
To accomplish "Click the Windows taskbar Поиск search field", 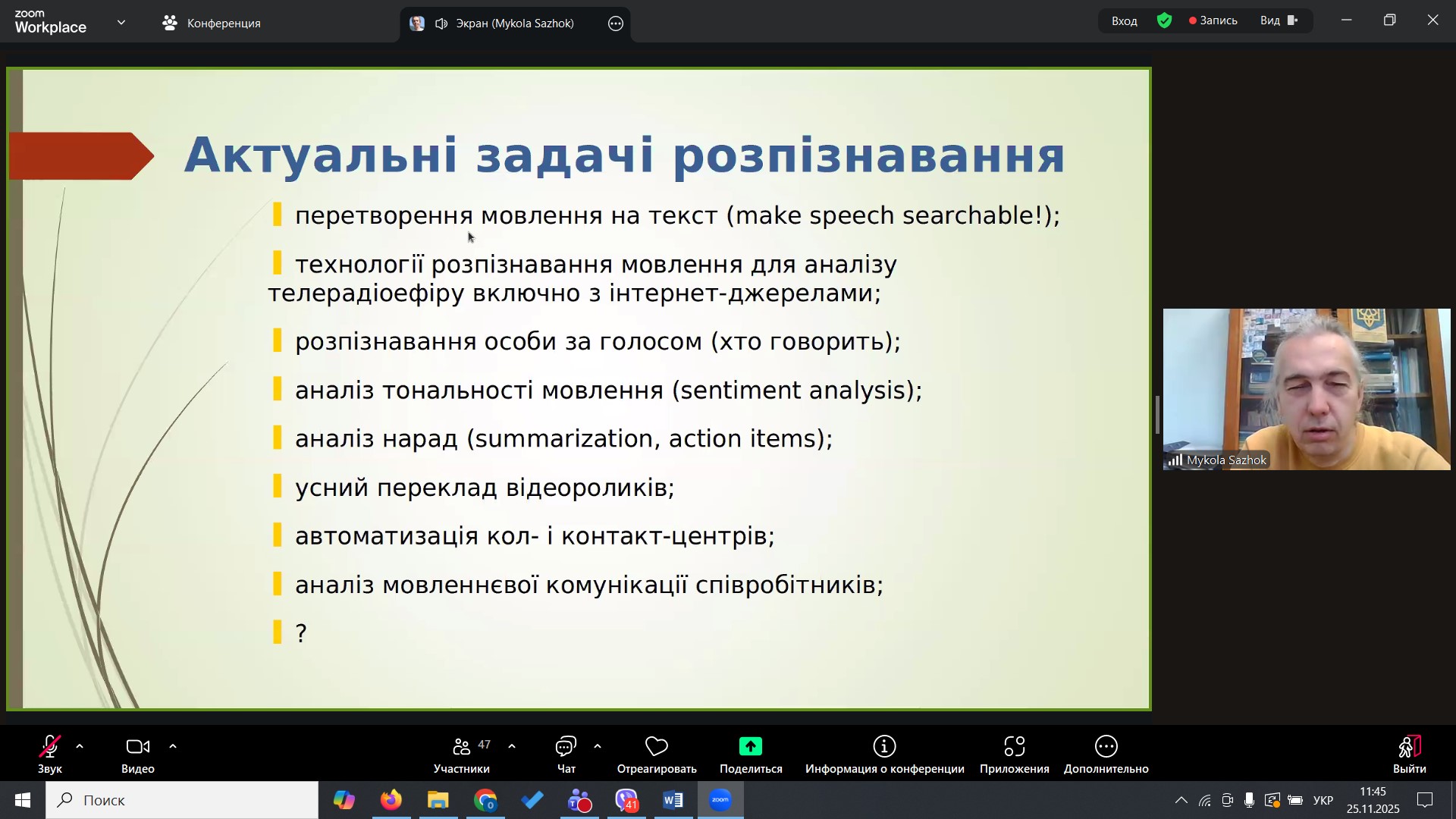I will [182, 800].
